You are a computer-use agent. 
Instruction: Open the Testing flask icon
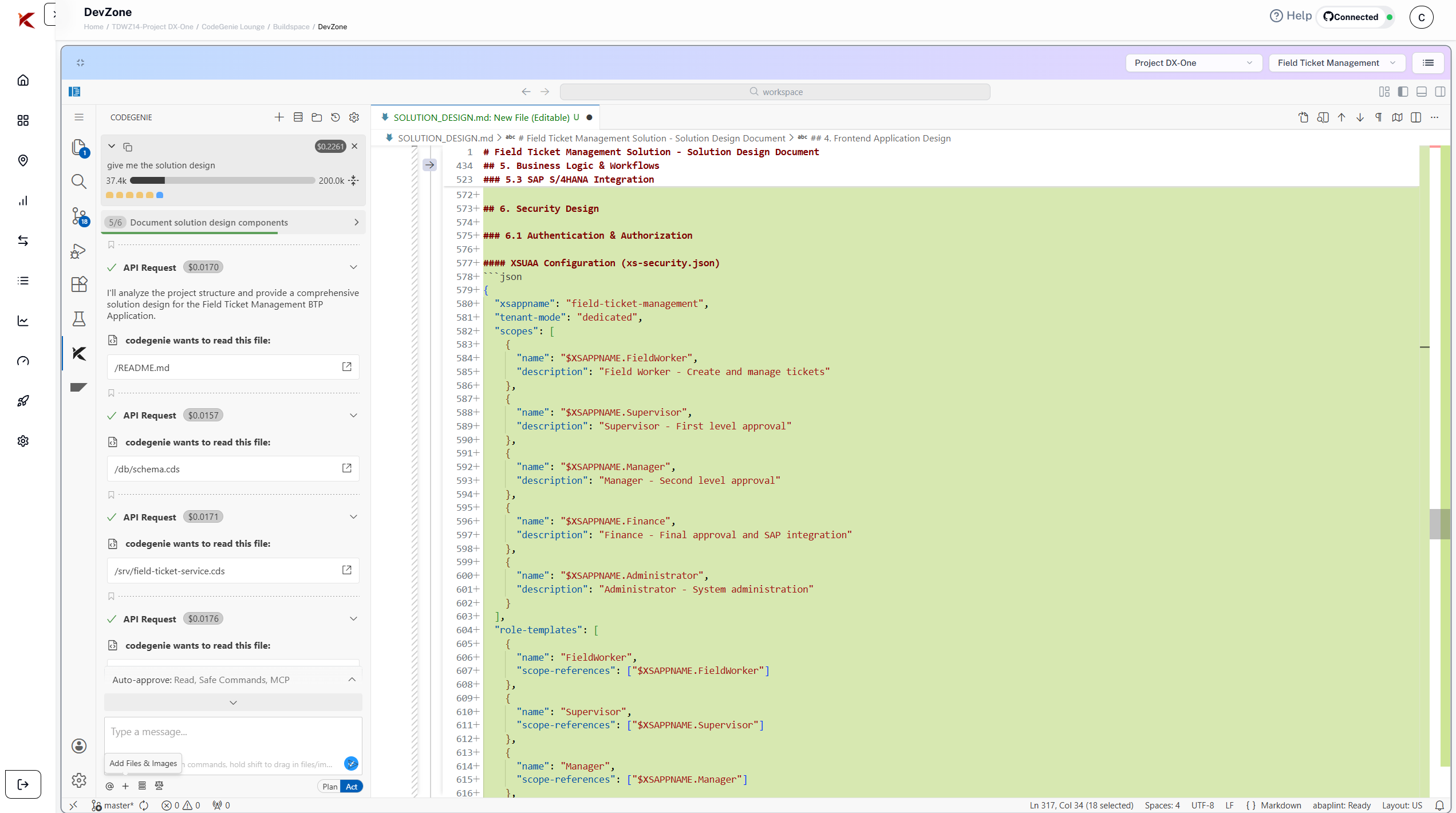(79, 319)
